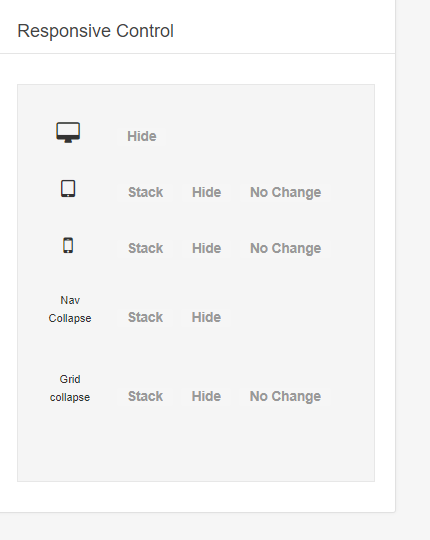
Task: Choose Hide for Nav Collapse
Action: pos(206,317)
